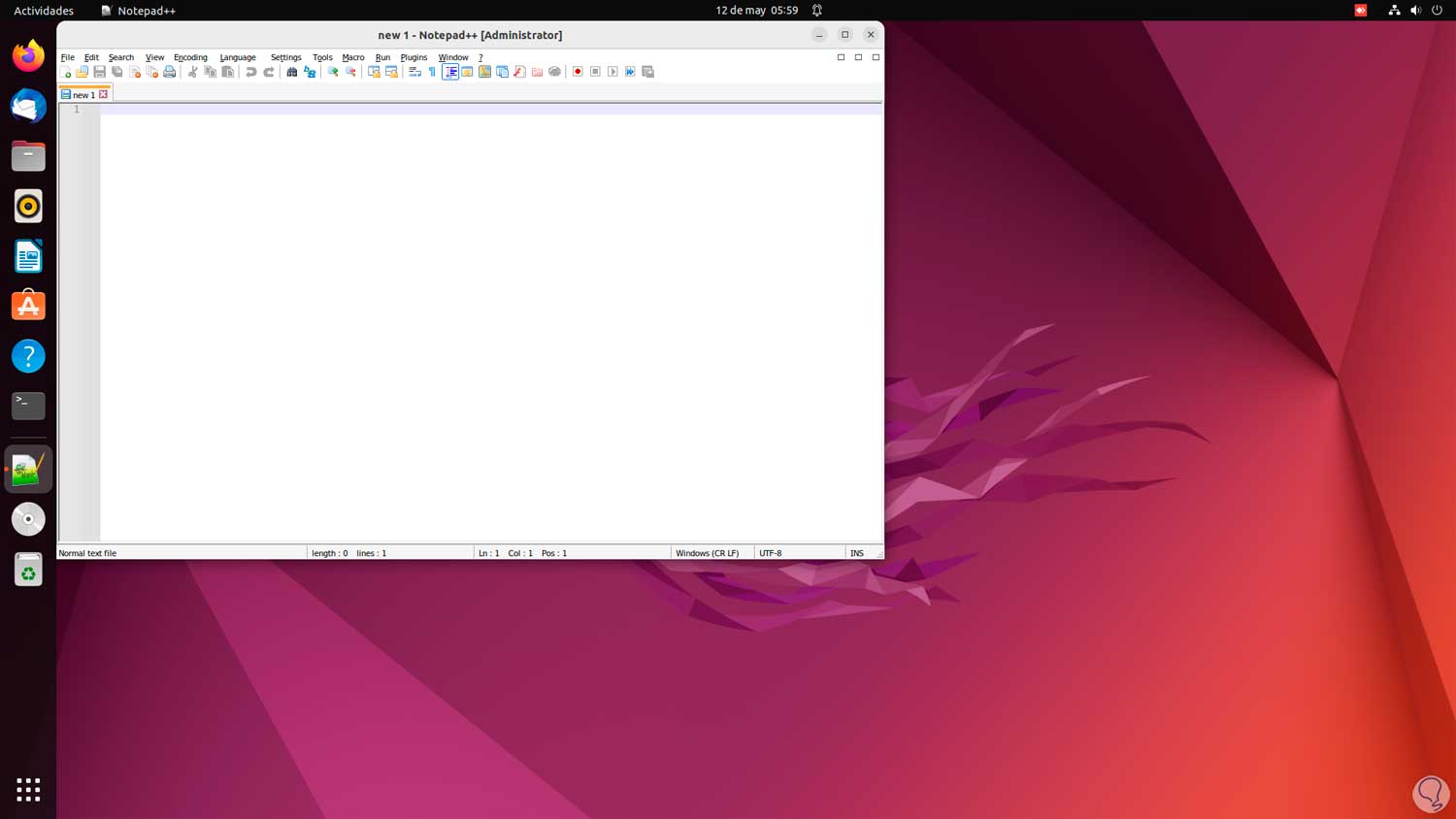Click the Close All toolbar icon
This screenshot has height=819, width=1456.
[x=152, y=72]
